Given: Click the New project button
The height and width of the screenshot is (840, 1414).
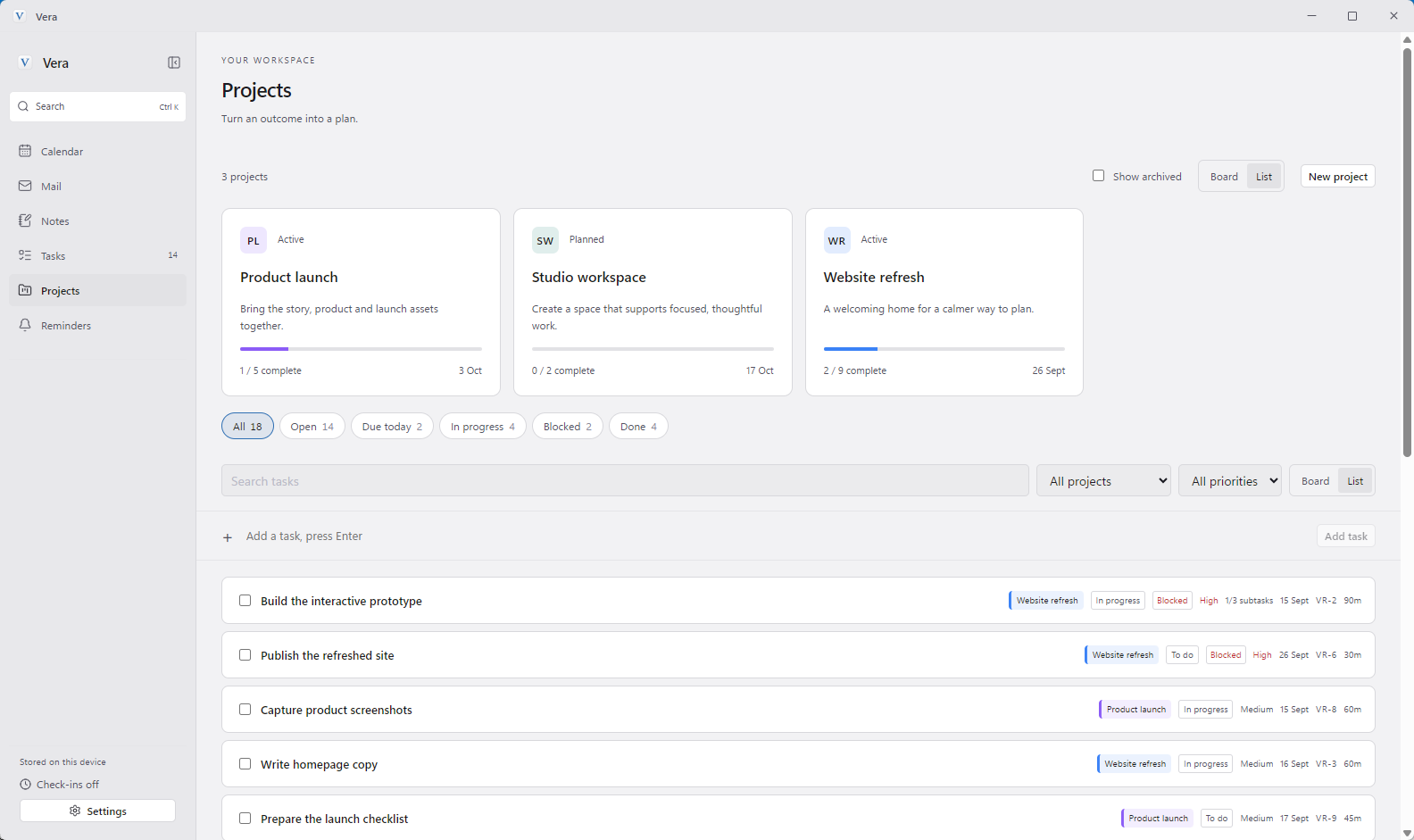Looking at the screenshot, I should pos(1337,177).
